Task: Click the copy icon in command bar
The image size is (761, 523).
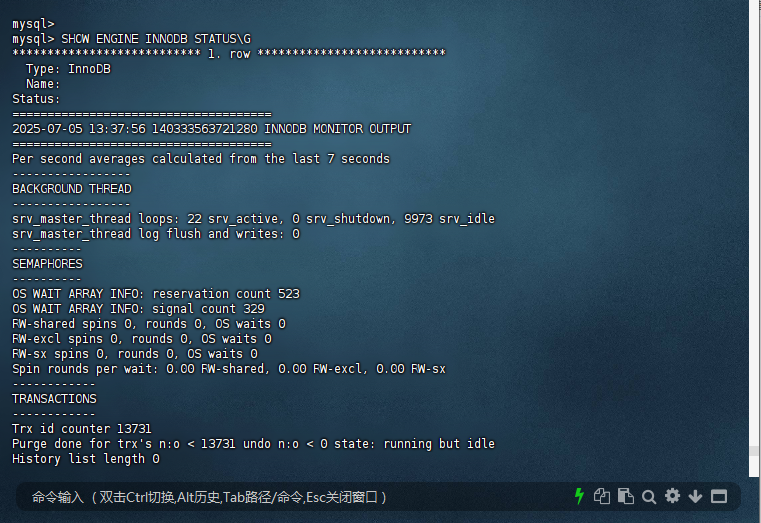Action: click(602, 496)
